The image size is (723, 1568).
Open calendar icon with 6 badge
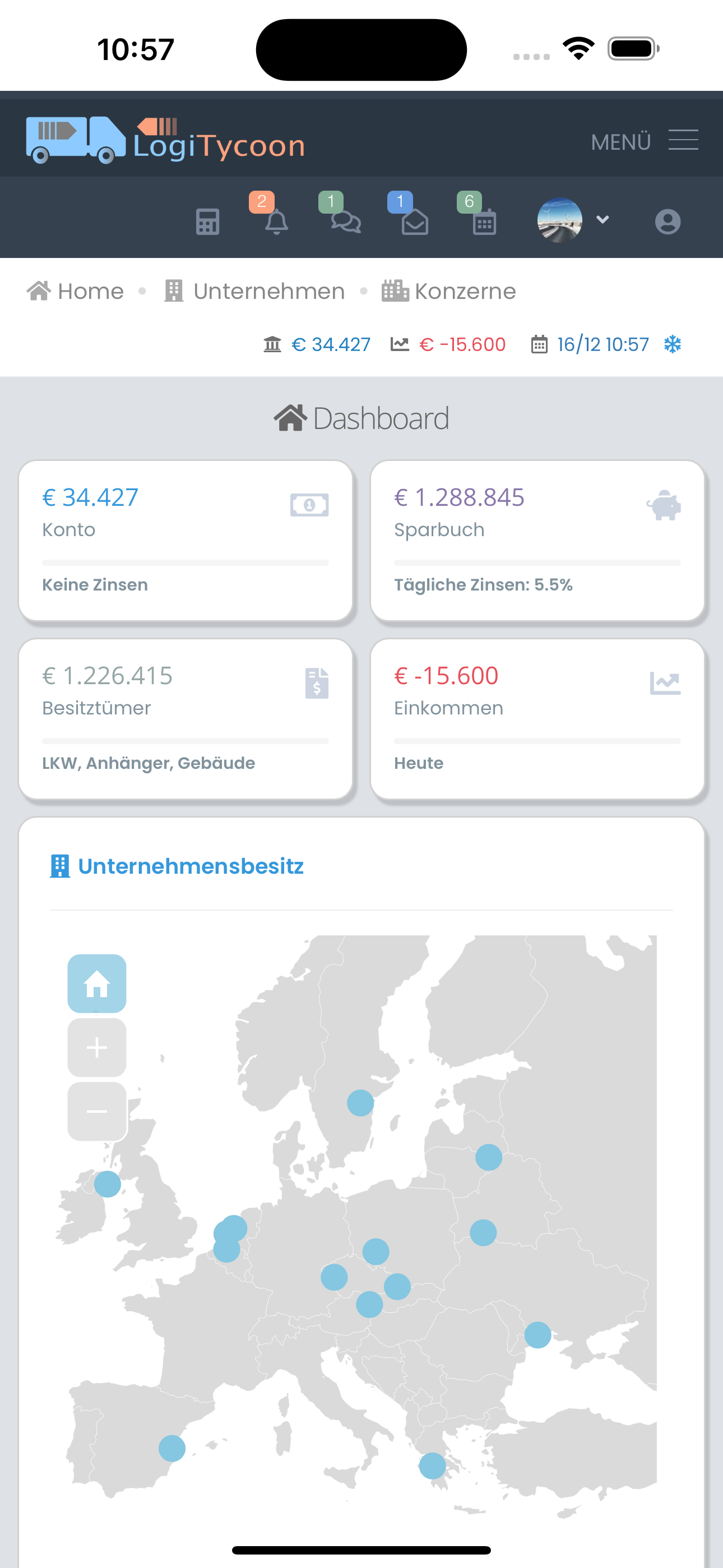point(484,222)
